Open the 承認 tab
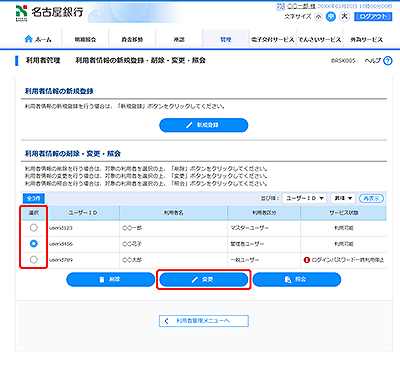 click(179, 39)
